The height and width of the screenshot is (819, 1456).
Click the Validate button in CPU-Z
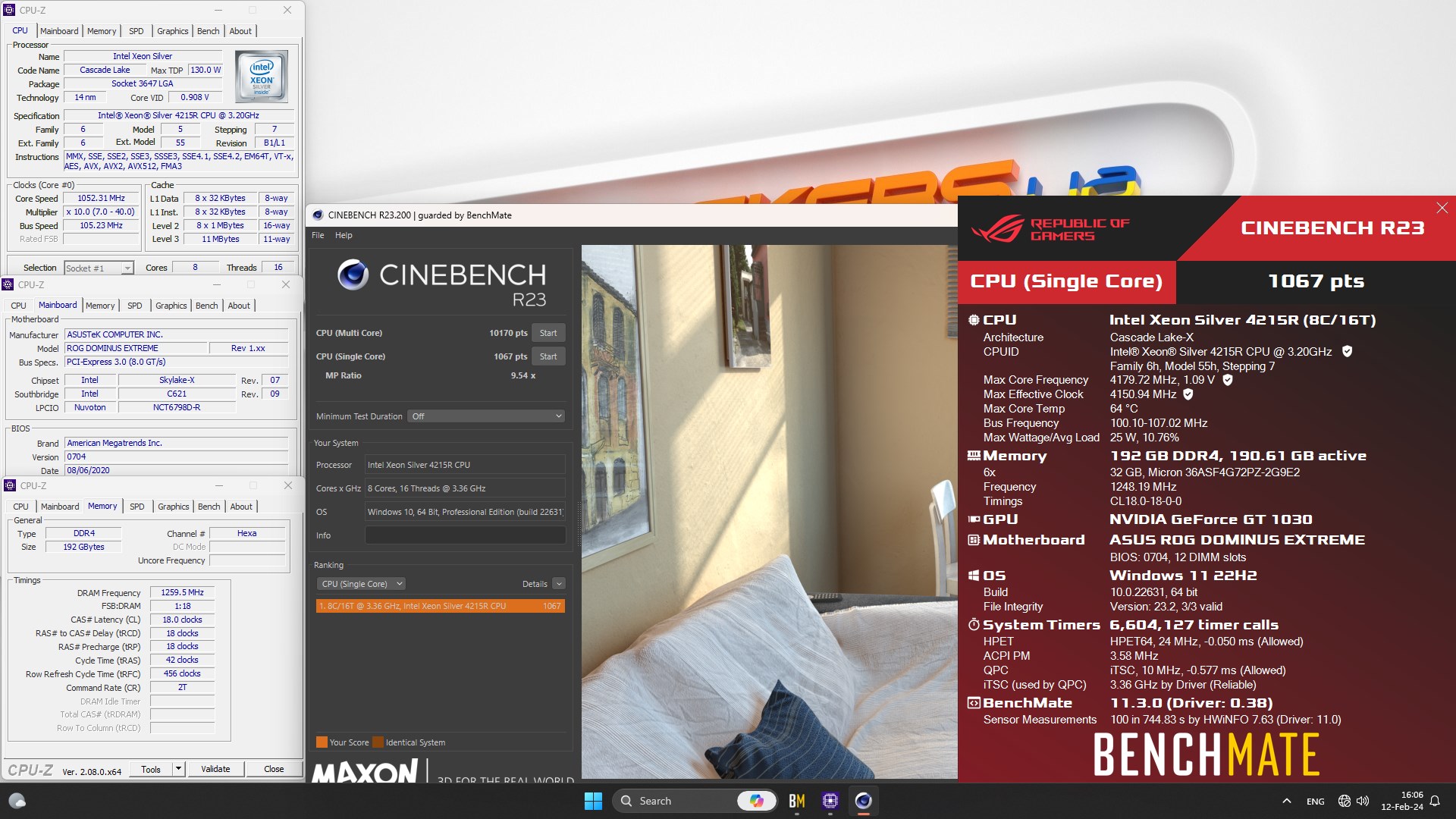click(x=215, y=769)
